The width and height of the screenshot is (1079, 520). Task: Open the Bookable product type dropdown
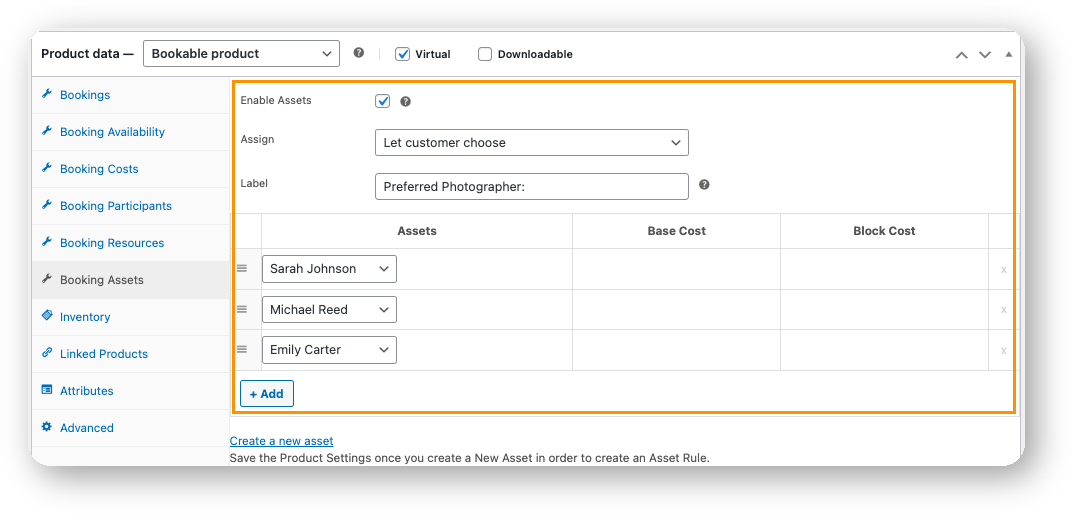tap(242, 54)
